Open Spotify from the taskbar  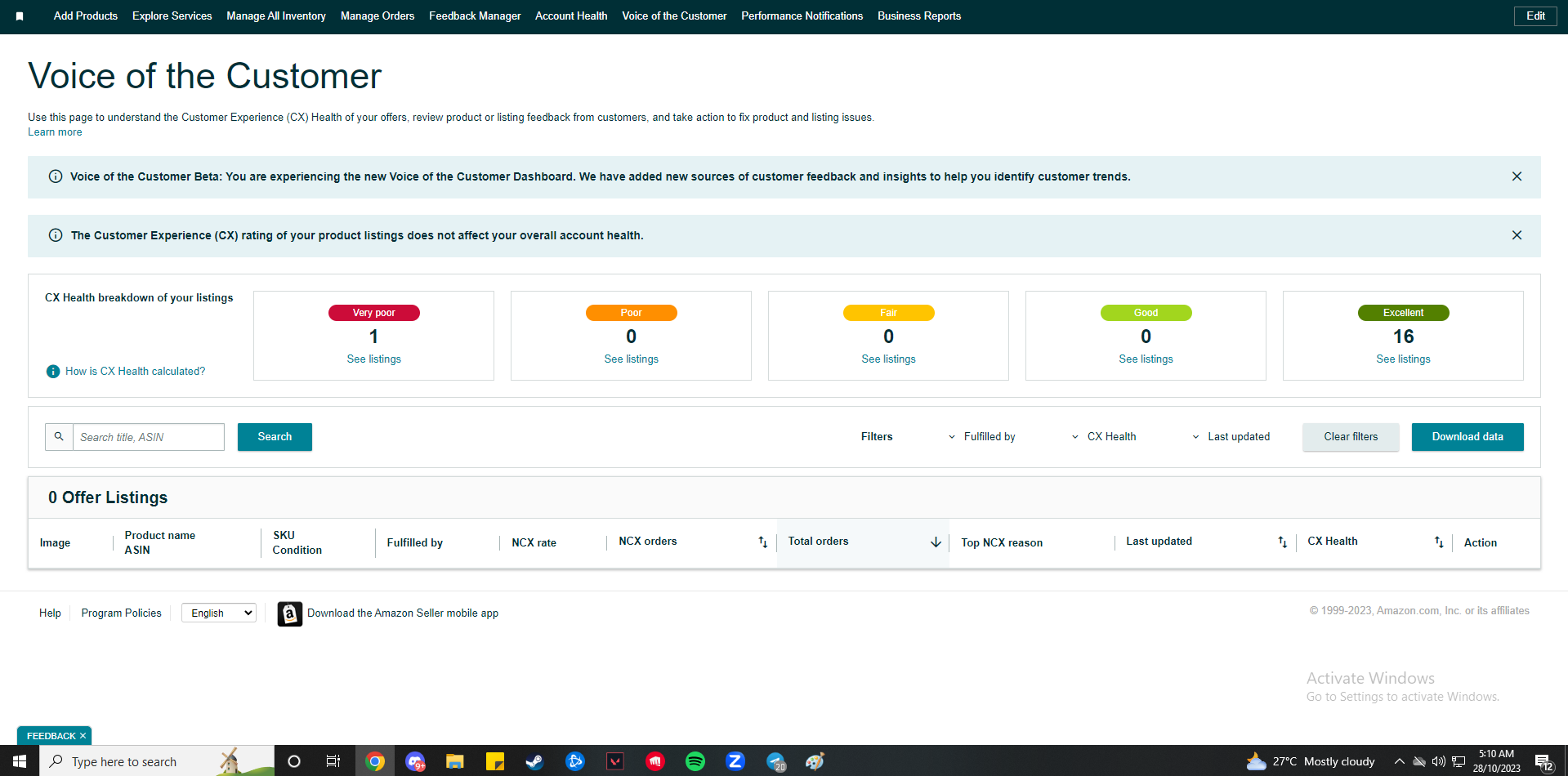coord(695,761)
